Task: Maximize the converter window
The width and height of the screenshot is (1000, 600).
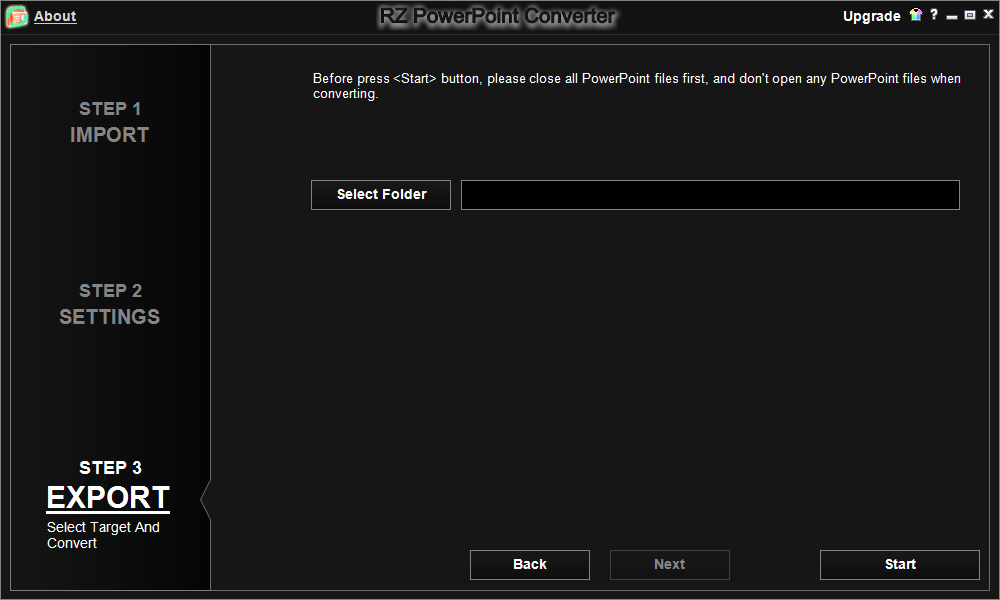Action: pos(969,15)
